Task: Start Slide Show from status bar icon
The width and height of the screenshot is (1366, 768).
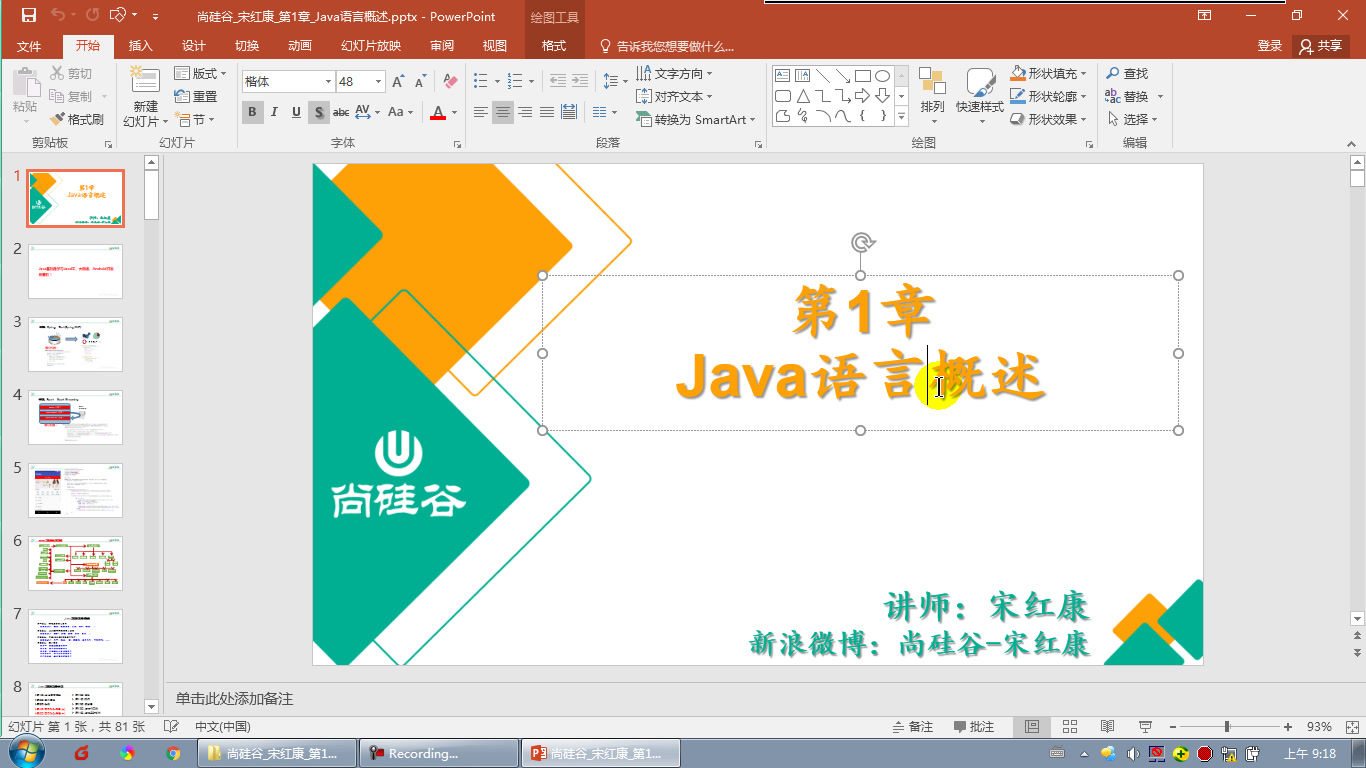Action: (x=1145, y=727)
